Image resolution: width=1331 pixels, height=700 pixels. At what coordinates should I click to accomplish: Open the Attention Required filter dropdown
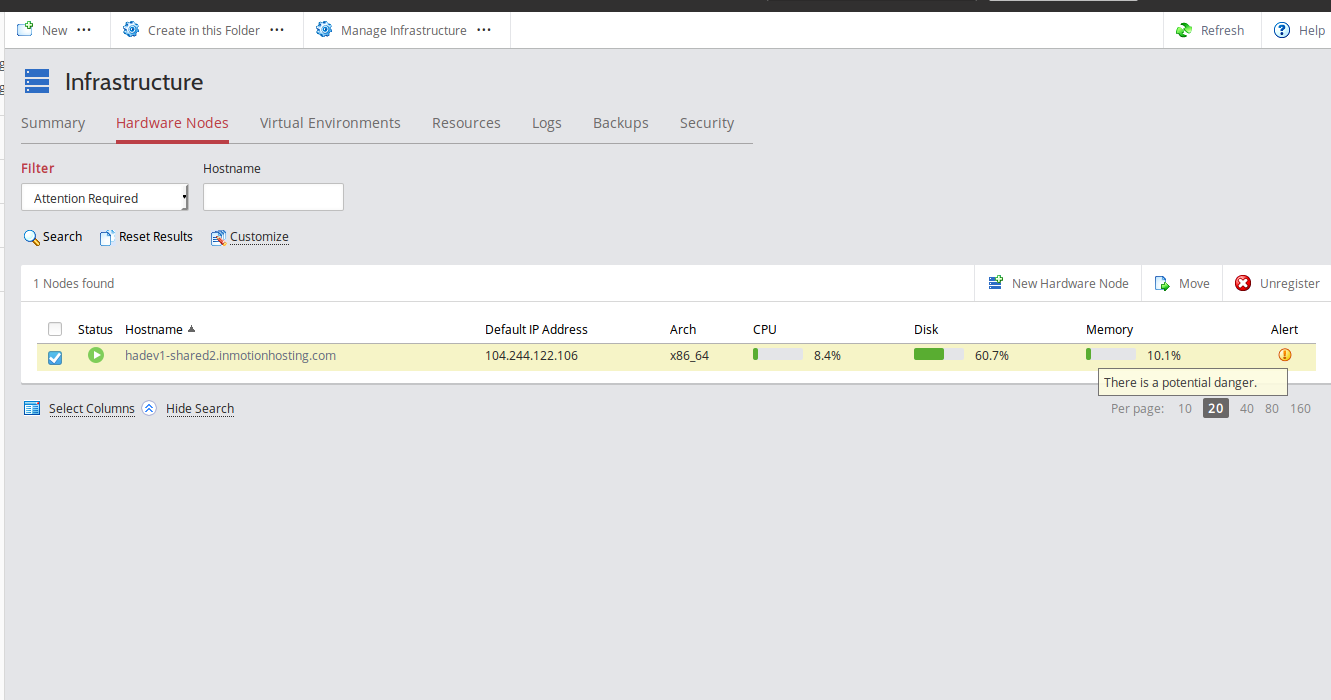point(105,198)
